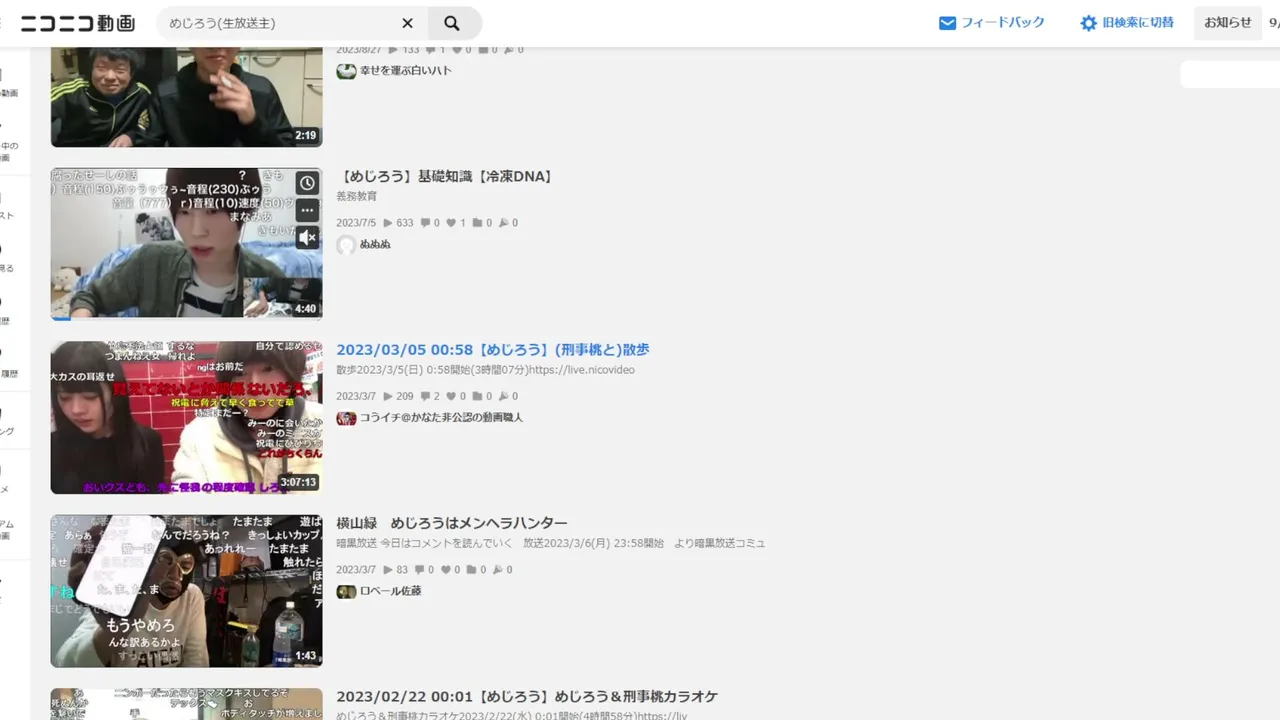This screenshot has height=720, width=1280.
Task: Click the gear icon for old search
Action: tap(1088, 23)
